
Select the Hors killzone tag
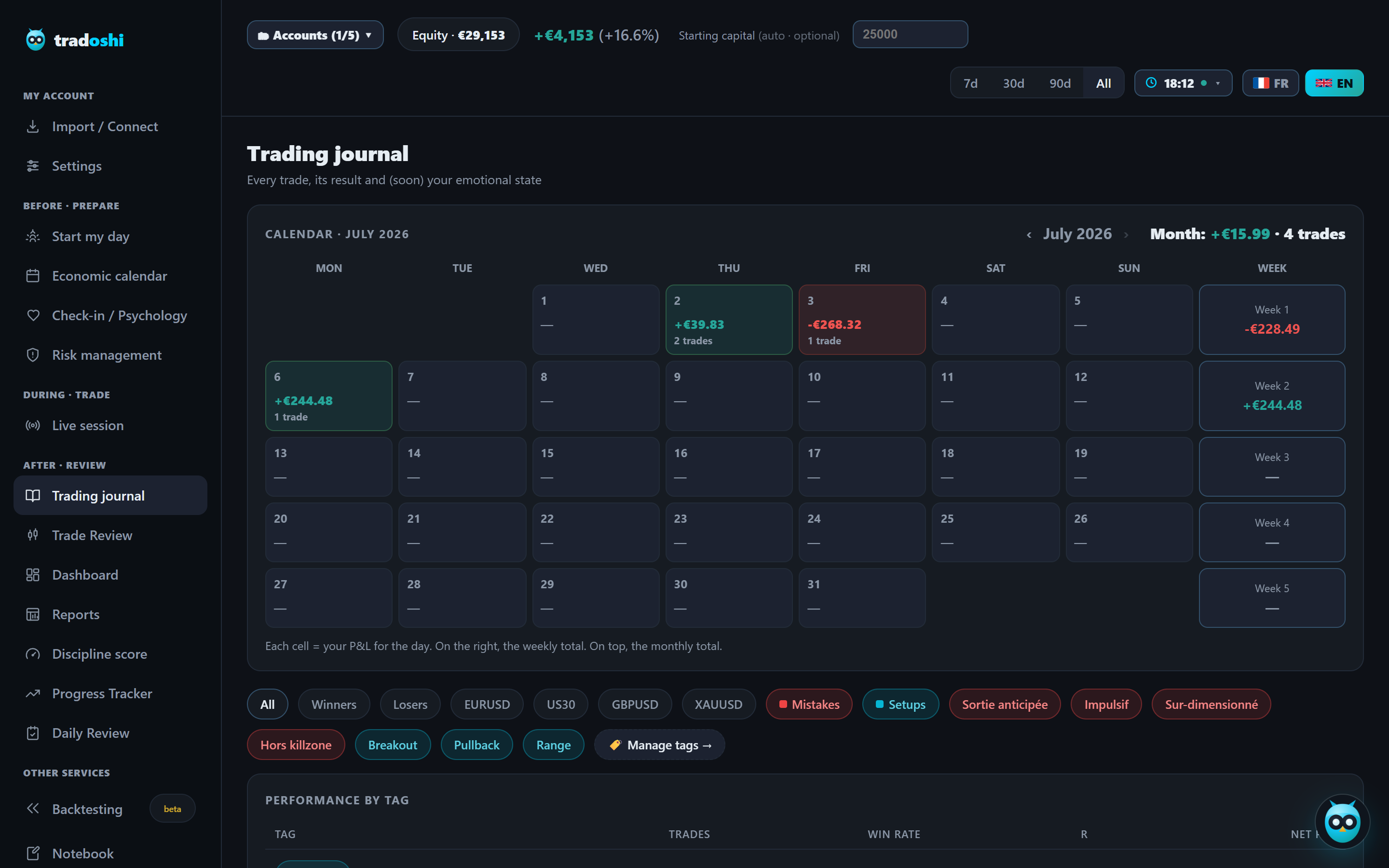coord(296,745)
